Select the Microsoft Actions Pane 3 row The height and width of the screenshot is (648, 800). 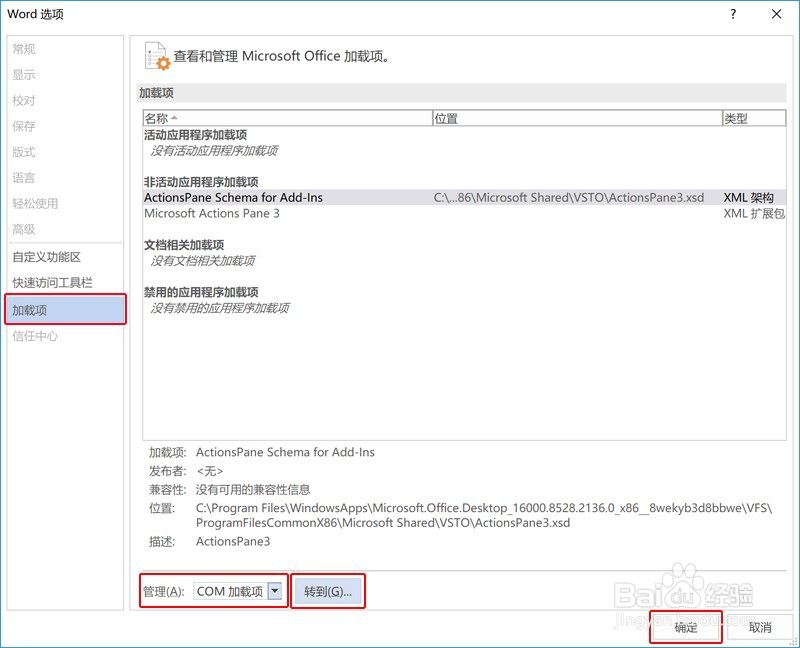464,213
